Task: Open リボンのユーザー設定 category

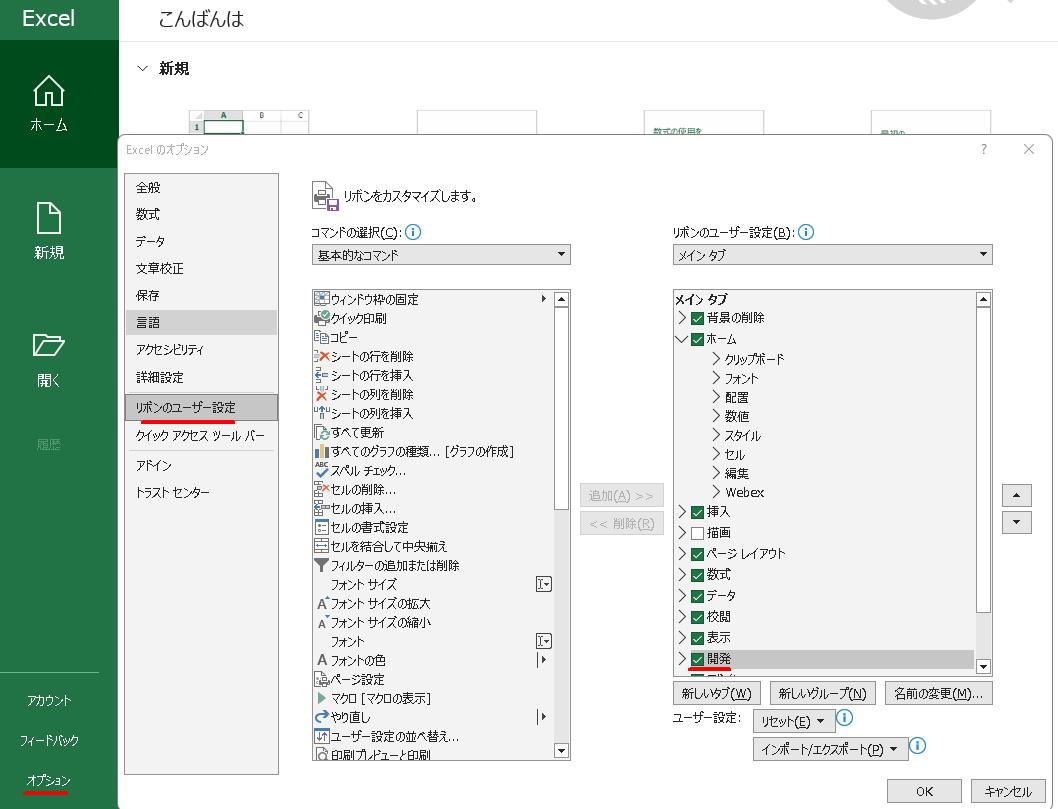Action: [x=202, y=408]
